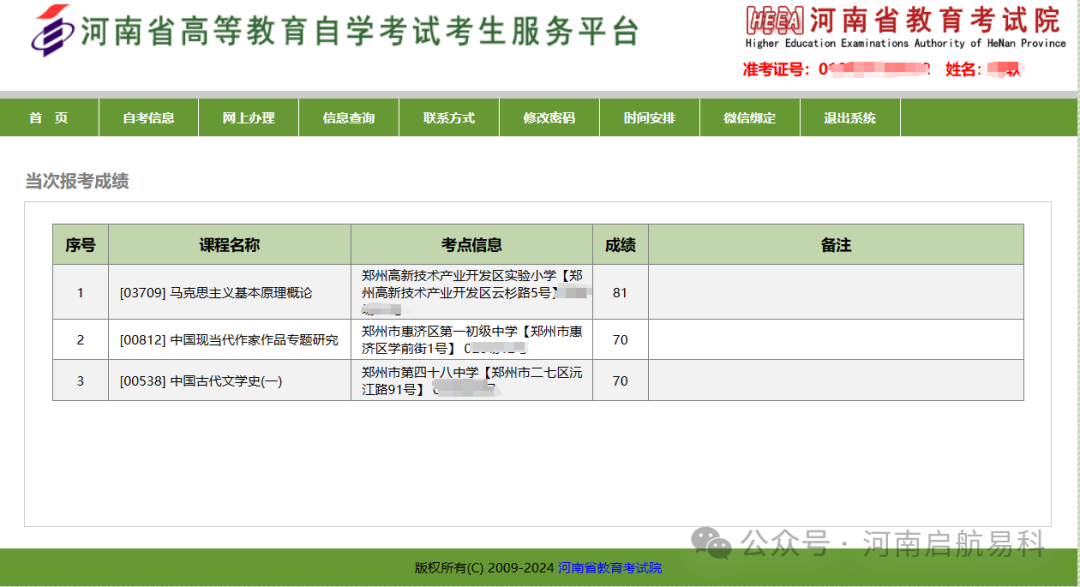Open the 修改密码 menu item
1080x587 pixels.
coord(549,118)
